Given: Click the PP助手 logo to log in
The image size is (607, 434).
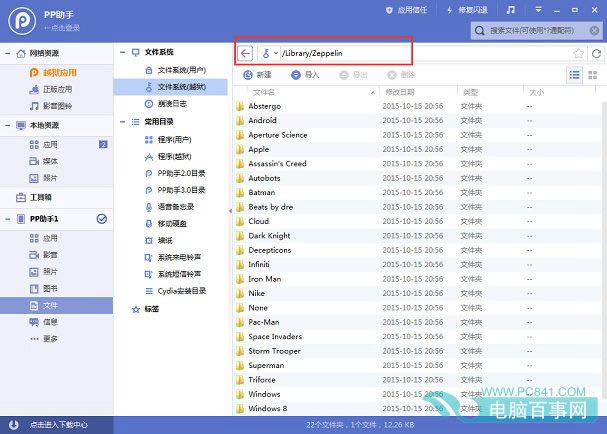Looking at the screenshot, I should [22, 21].
